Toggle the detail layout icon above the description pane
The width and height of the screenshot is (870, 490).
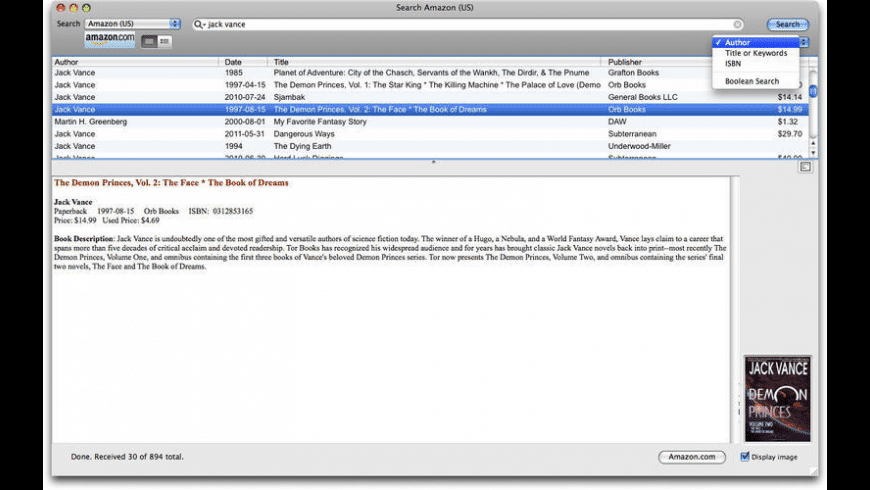pos(805,166)
